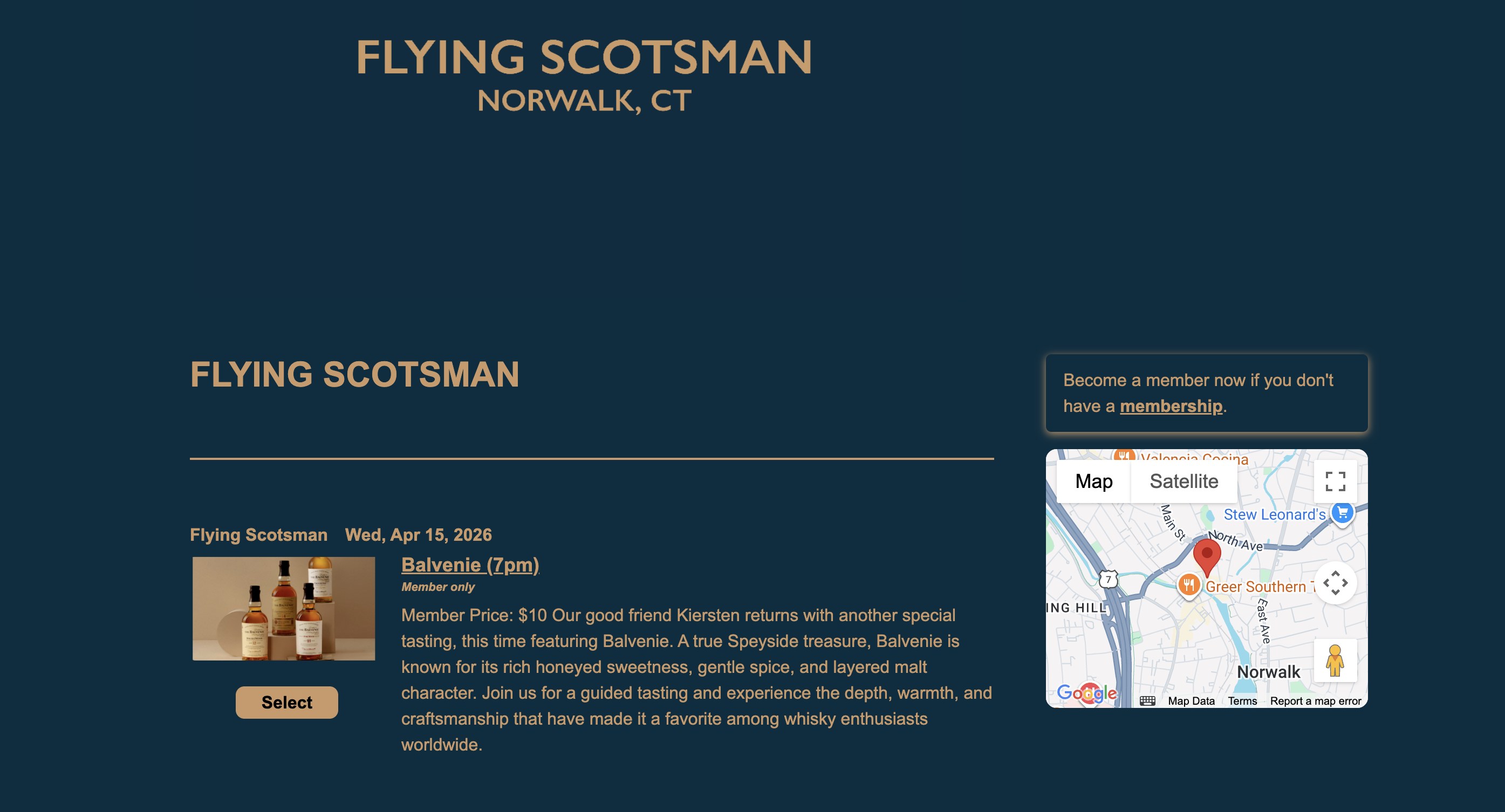Open the map Terms link

click(1242, 701)
